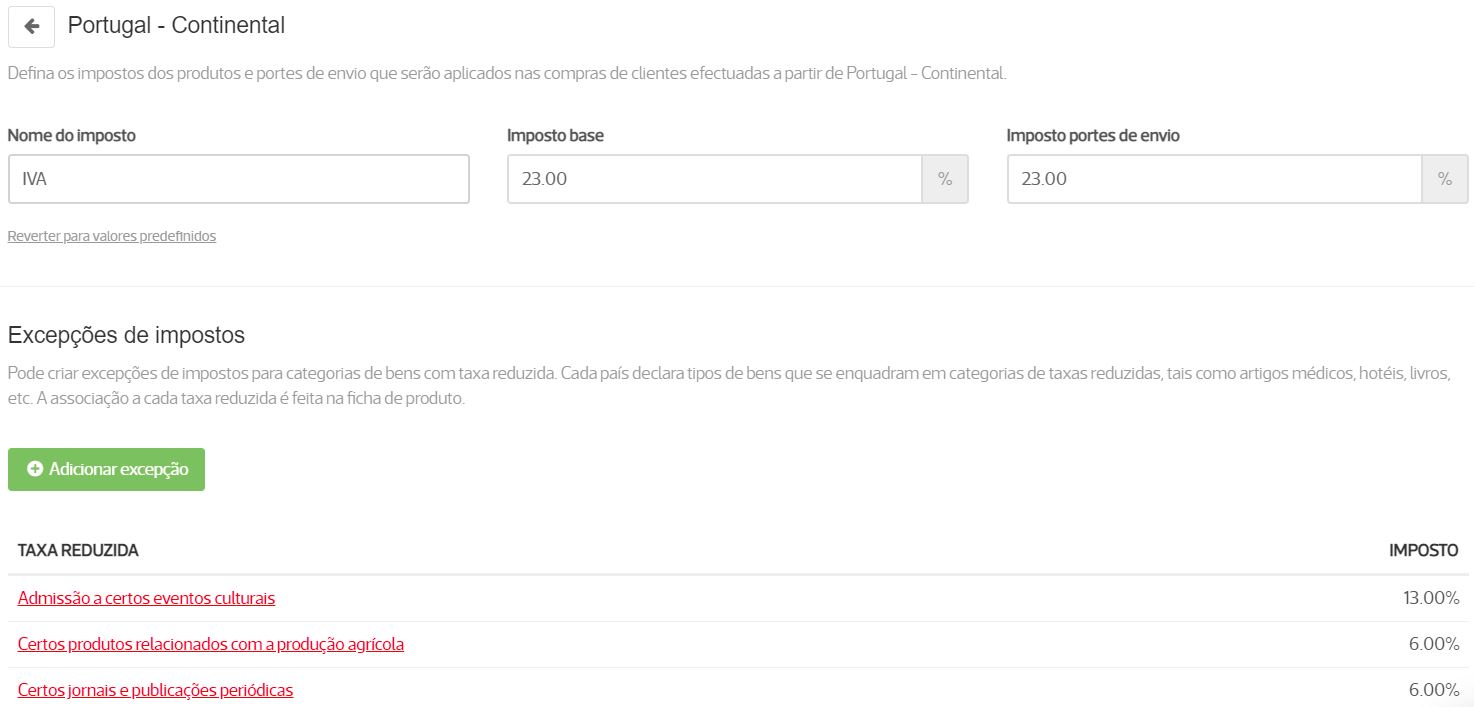Click the 6.00% value for agricultural products

tap(1433, 644)
